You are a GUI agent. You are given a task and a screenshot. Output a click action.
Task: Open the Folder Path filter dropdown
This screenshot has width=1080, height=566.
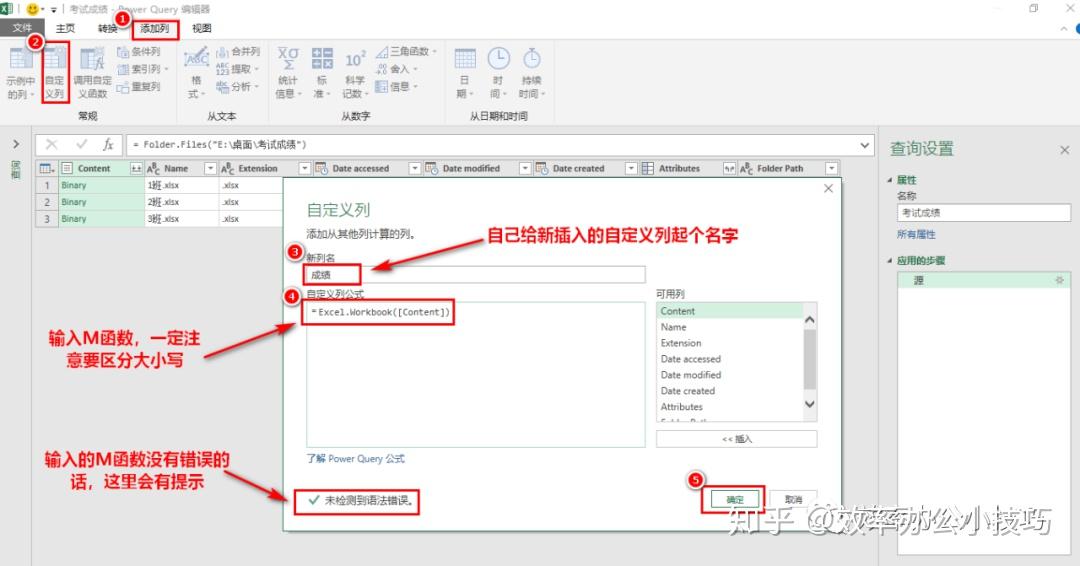click(x=831, y=168)
